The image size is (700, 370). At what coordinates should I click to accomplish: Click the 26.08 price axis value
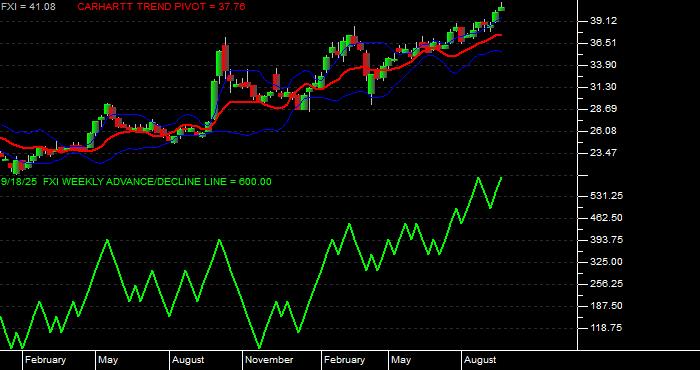tap(603, 130)
